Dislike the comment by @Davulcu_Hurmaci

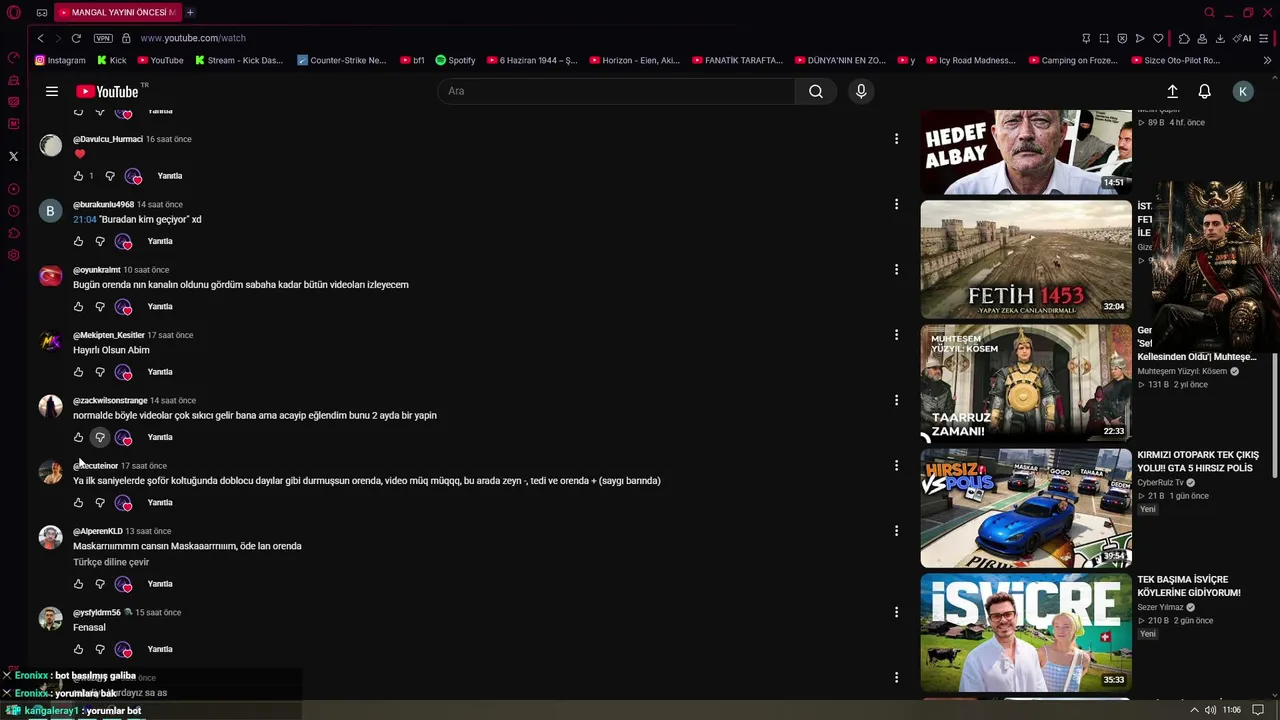[x=110, y=176]
